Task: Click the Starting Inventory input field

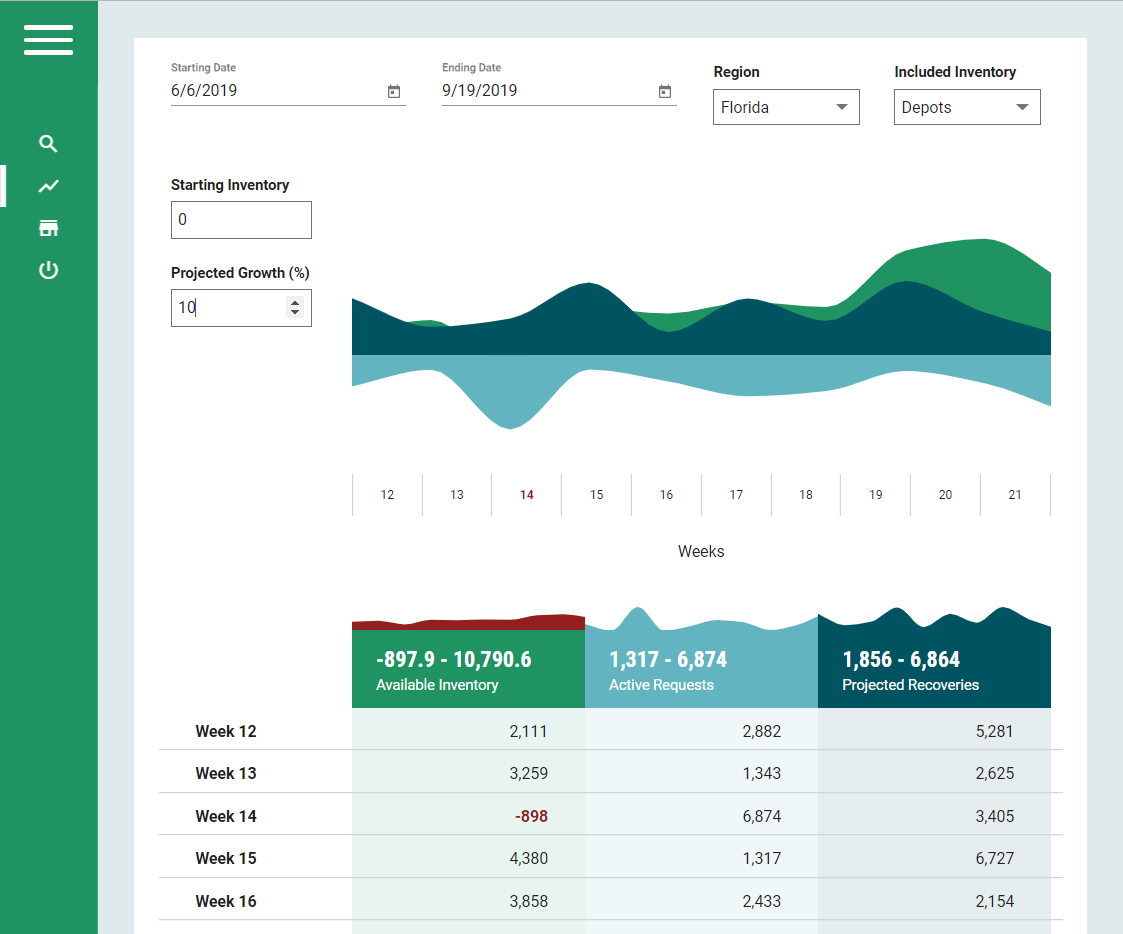Action: (241, 220)
